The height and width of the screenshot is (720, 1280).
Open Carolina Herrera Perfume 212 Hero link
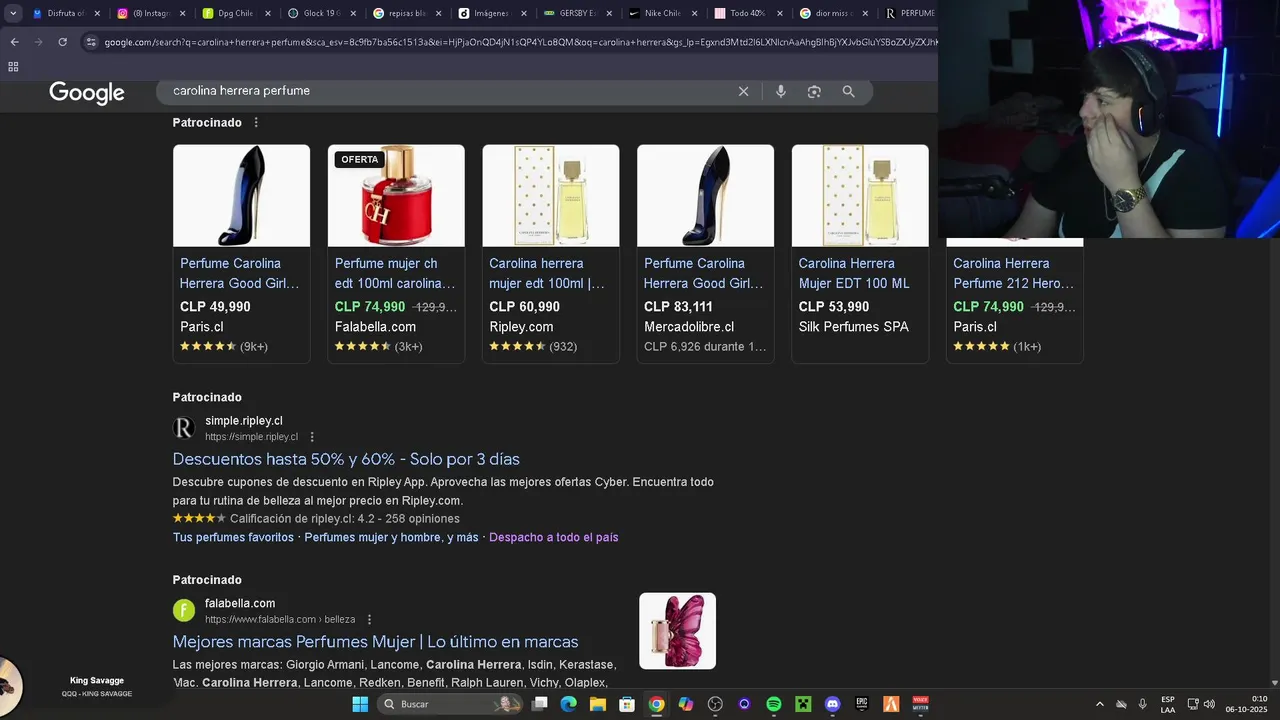click(1014, 273)
